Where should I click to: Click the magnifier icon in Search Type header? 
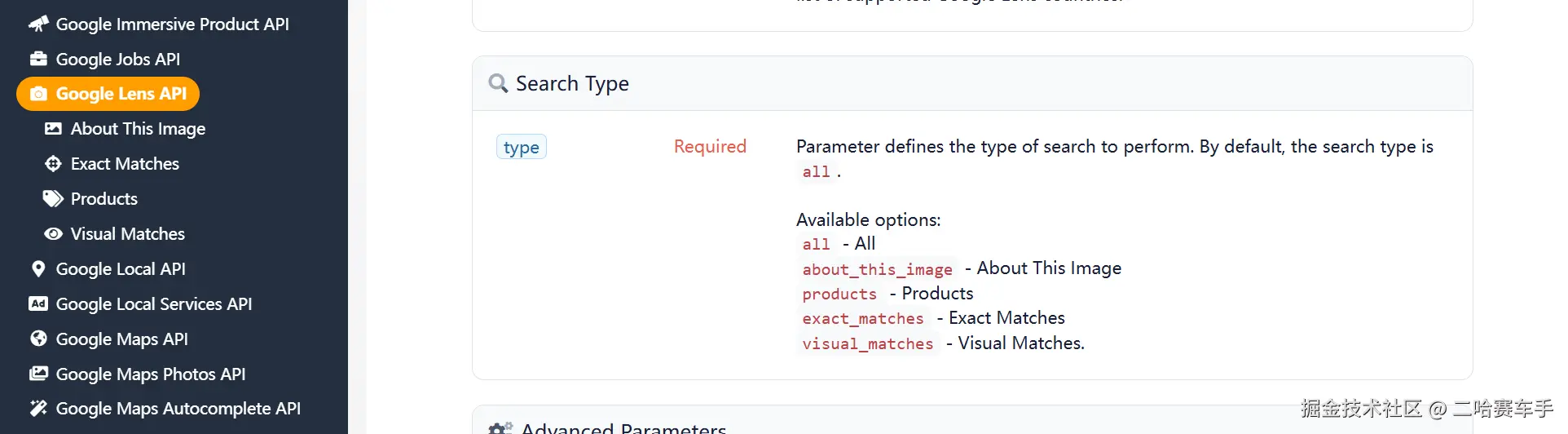pos(498,83)
